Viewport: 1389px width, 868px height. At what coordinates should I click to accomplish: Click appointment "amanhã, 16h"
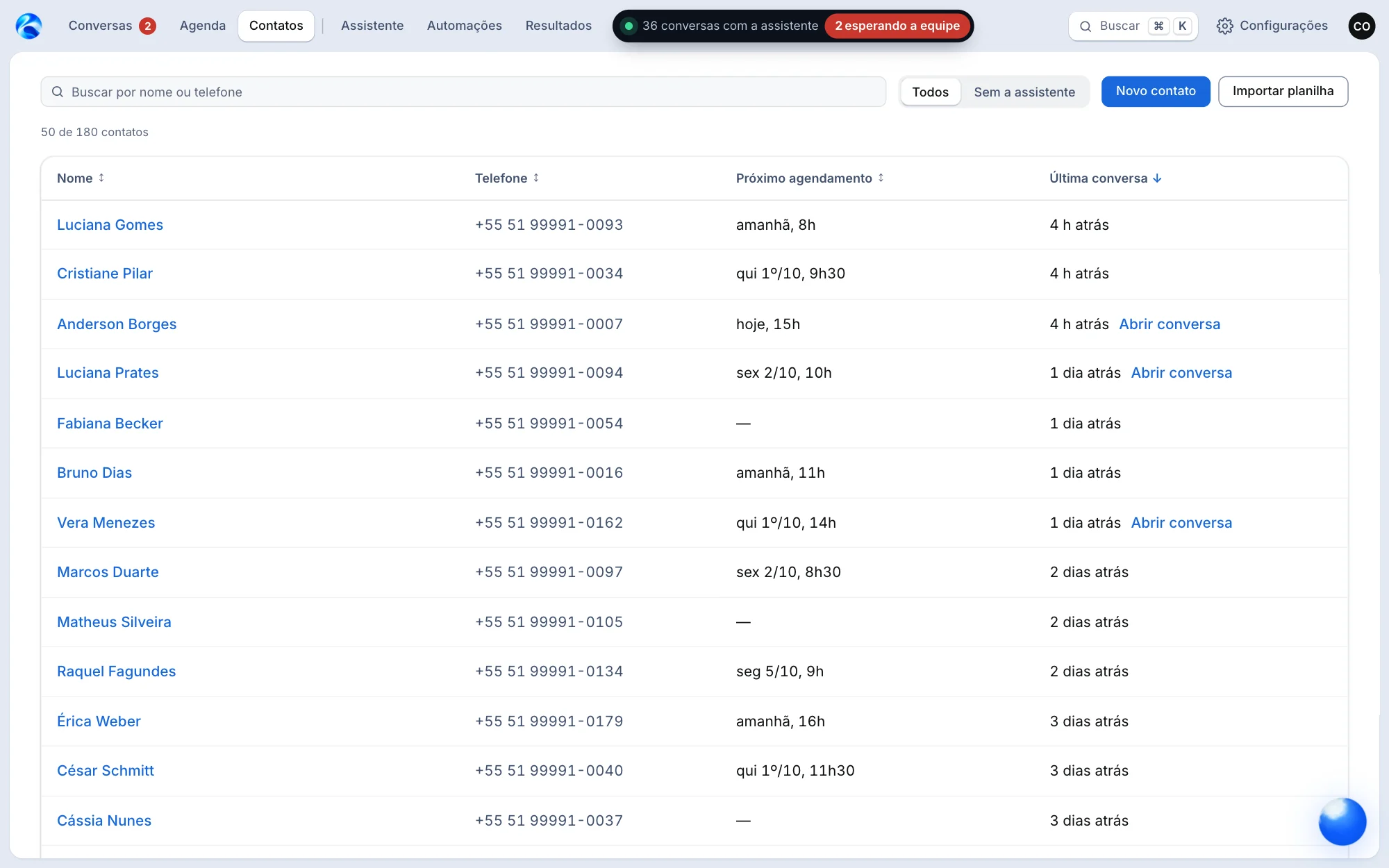tap(781, 721)
